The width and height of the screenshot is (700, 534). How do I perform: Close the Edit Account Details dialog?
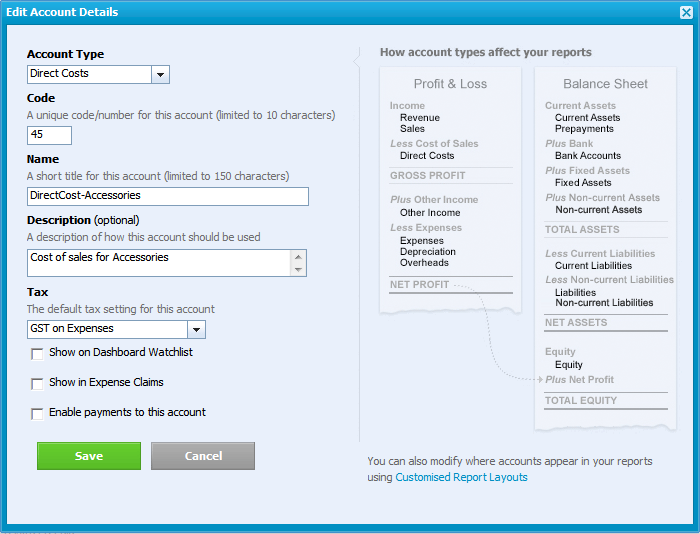point(686,13)
